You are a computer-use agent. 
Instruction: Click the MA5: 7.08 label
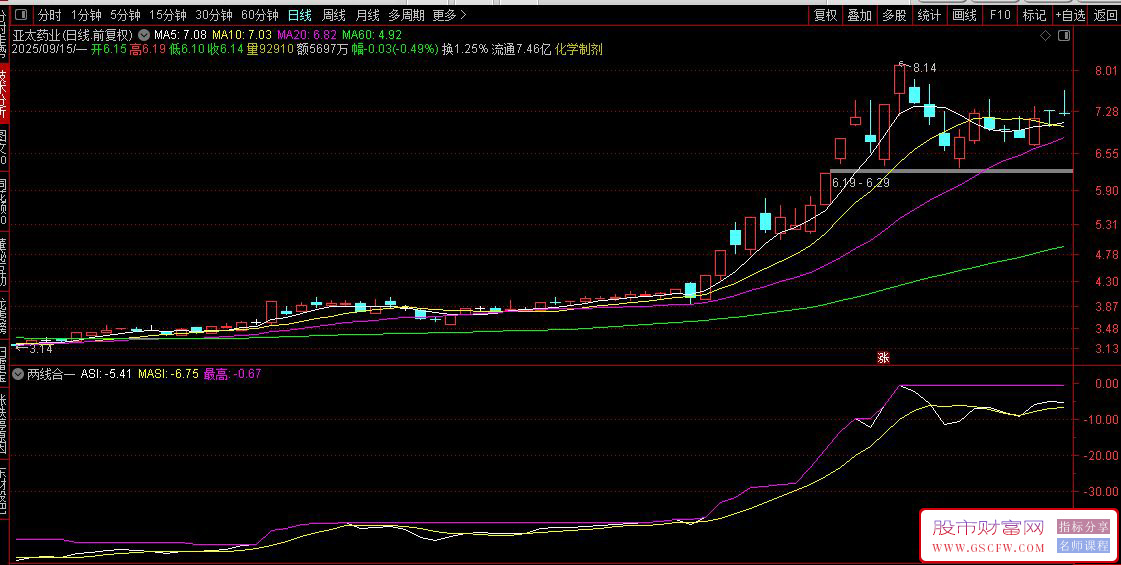point(181,34)
